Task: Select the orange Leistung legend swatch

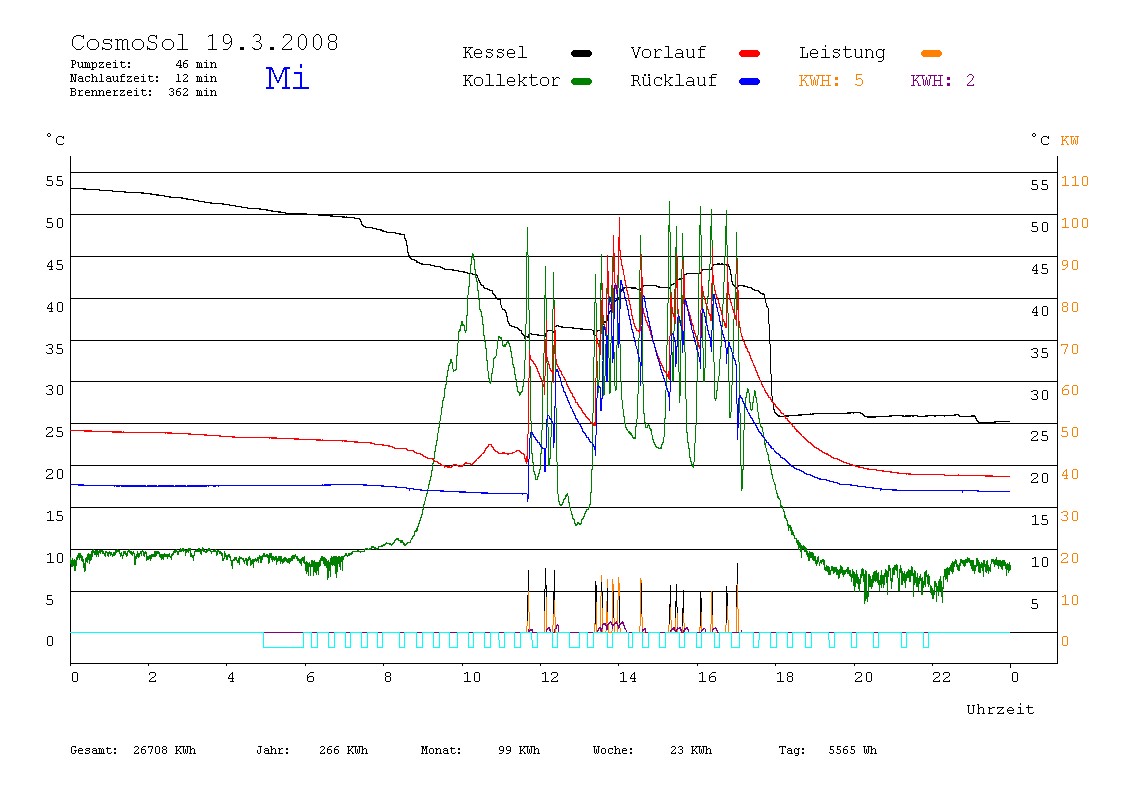Action: 931,53
